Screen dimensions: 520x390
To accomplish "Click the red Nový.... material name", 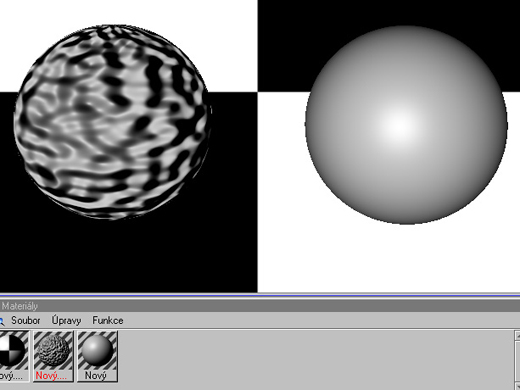I will 51,376.
